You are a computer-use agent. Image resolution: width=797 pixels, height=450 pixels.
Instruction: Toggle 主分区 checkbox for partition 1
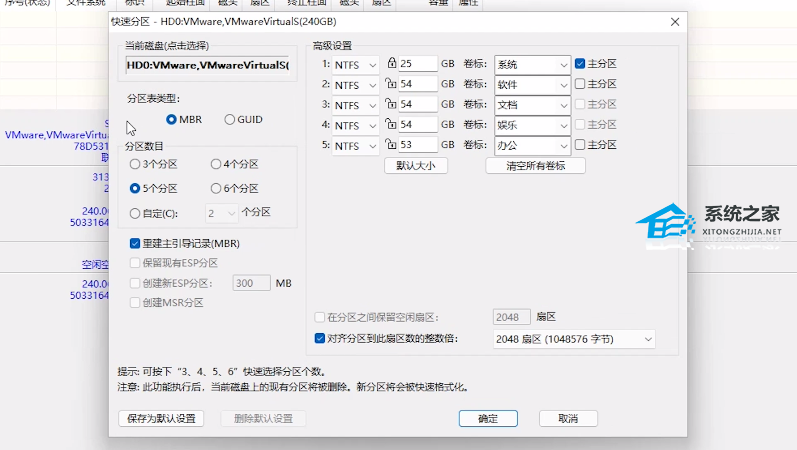596,64
